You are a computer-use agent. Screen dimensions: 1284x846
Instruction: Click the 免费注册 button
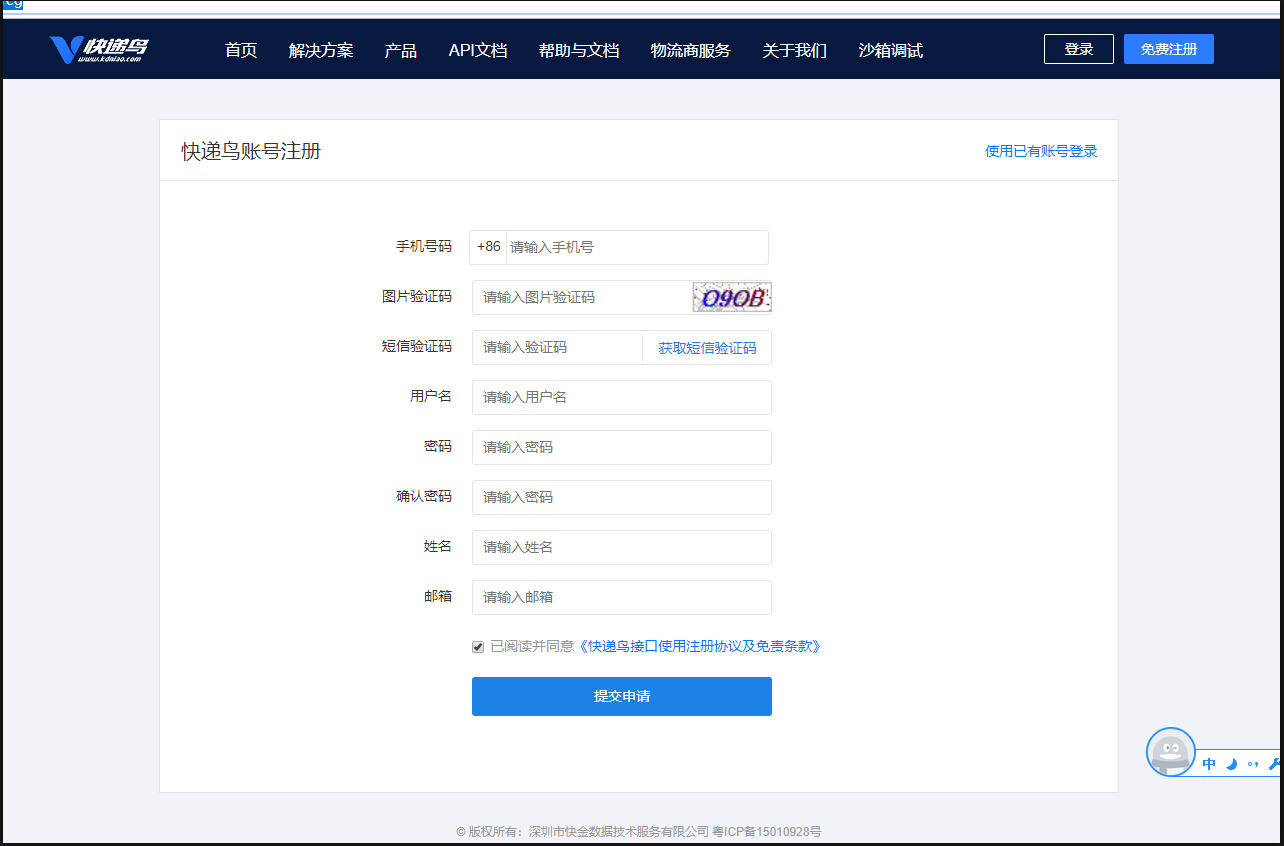[x=1169, y=49]
